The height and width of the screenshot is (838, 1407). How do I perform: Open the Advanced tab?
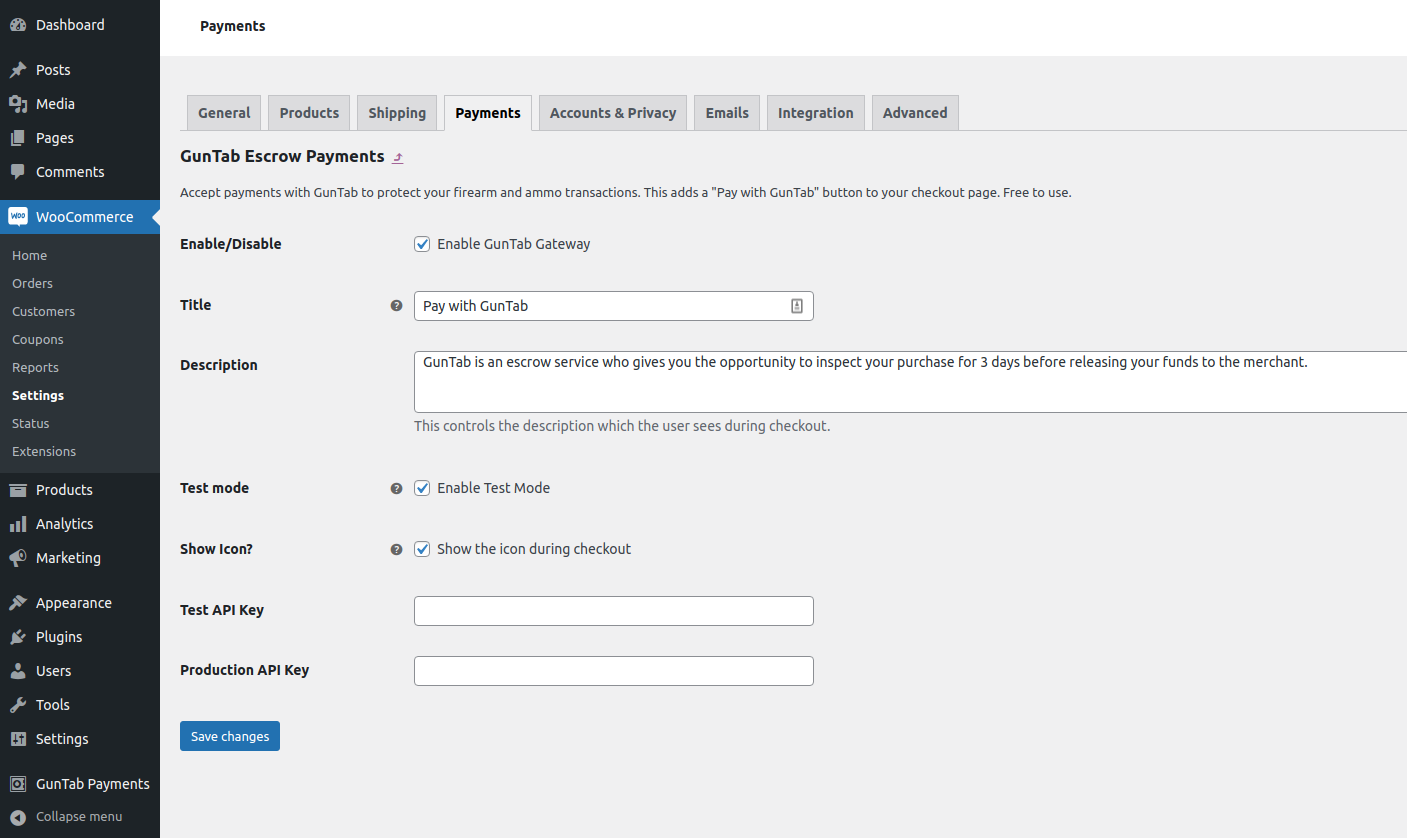tap(915, 113)
